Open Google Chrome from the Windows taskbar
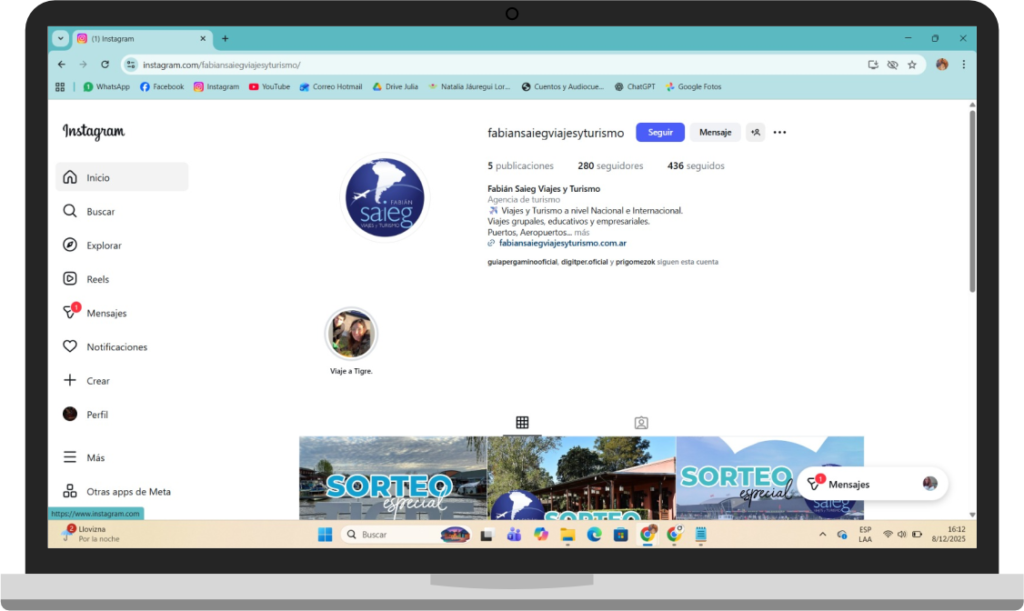 tap(648, 535)
